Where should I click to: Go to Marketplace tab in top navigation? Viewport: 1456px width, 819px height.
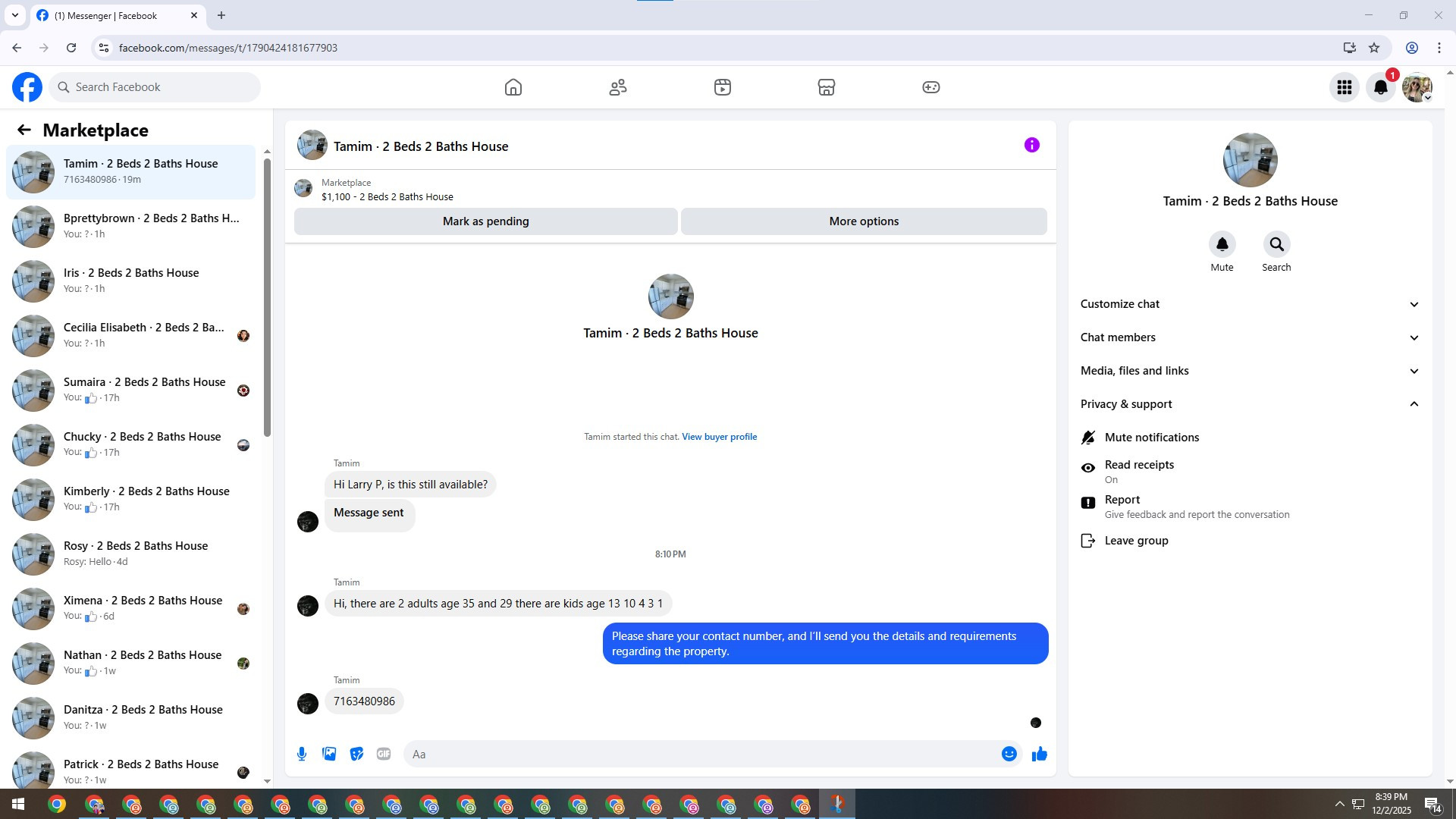tap(826, 87)
